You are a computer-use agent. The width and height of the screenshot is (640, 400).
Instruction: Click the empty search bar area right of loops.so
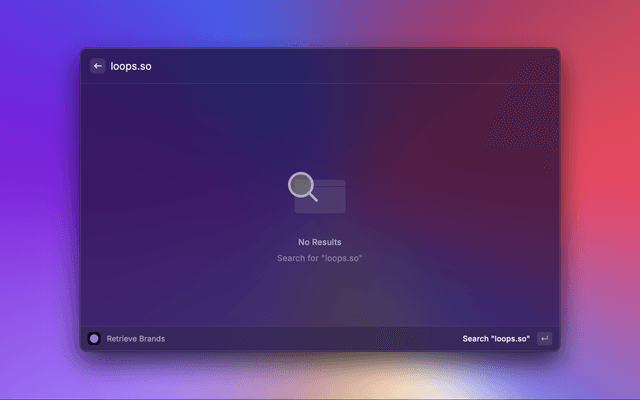pyautogui.click(x=350, y=66)
